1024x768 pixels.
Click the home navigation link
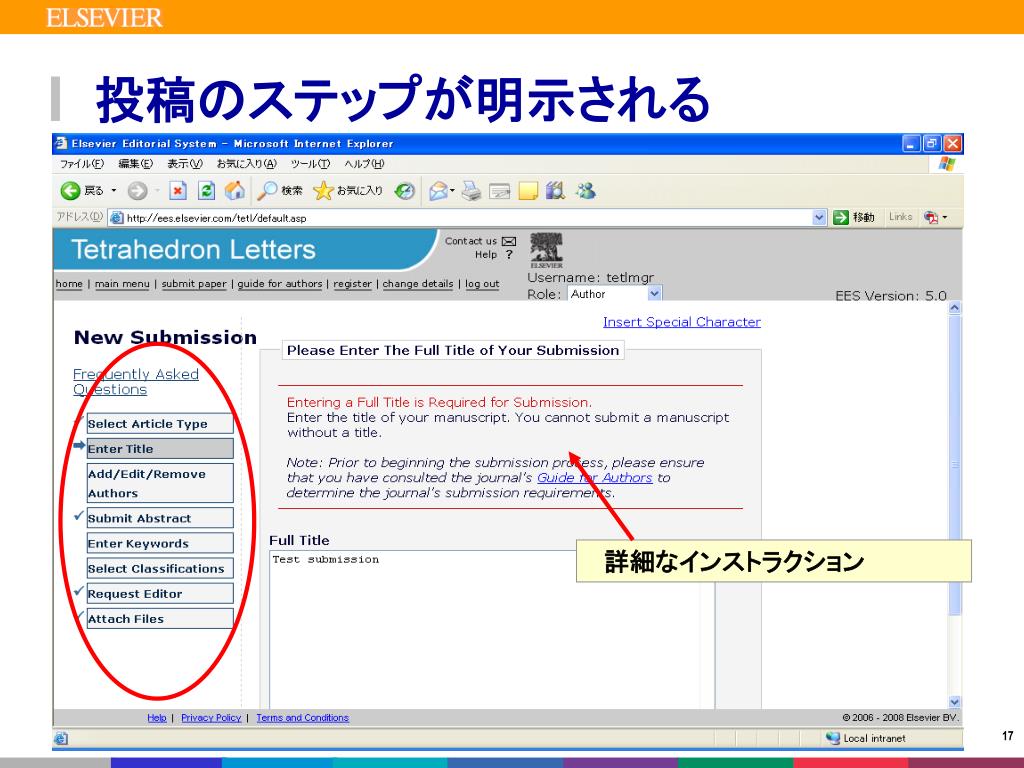coord(69,283)
